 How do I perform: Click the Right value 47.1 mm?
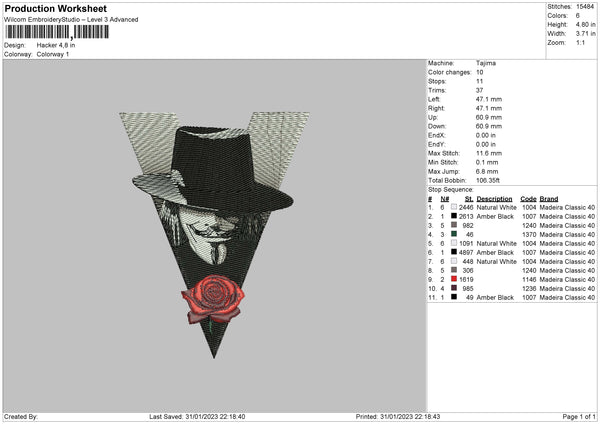click(489, 108)
